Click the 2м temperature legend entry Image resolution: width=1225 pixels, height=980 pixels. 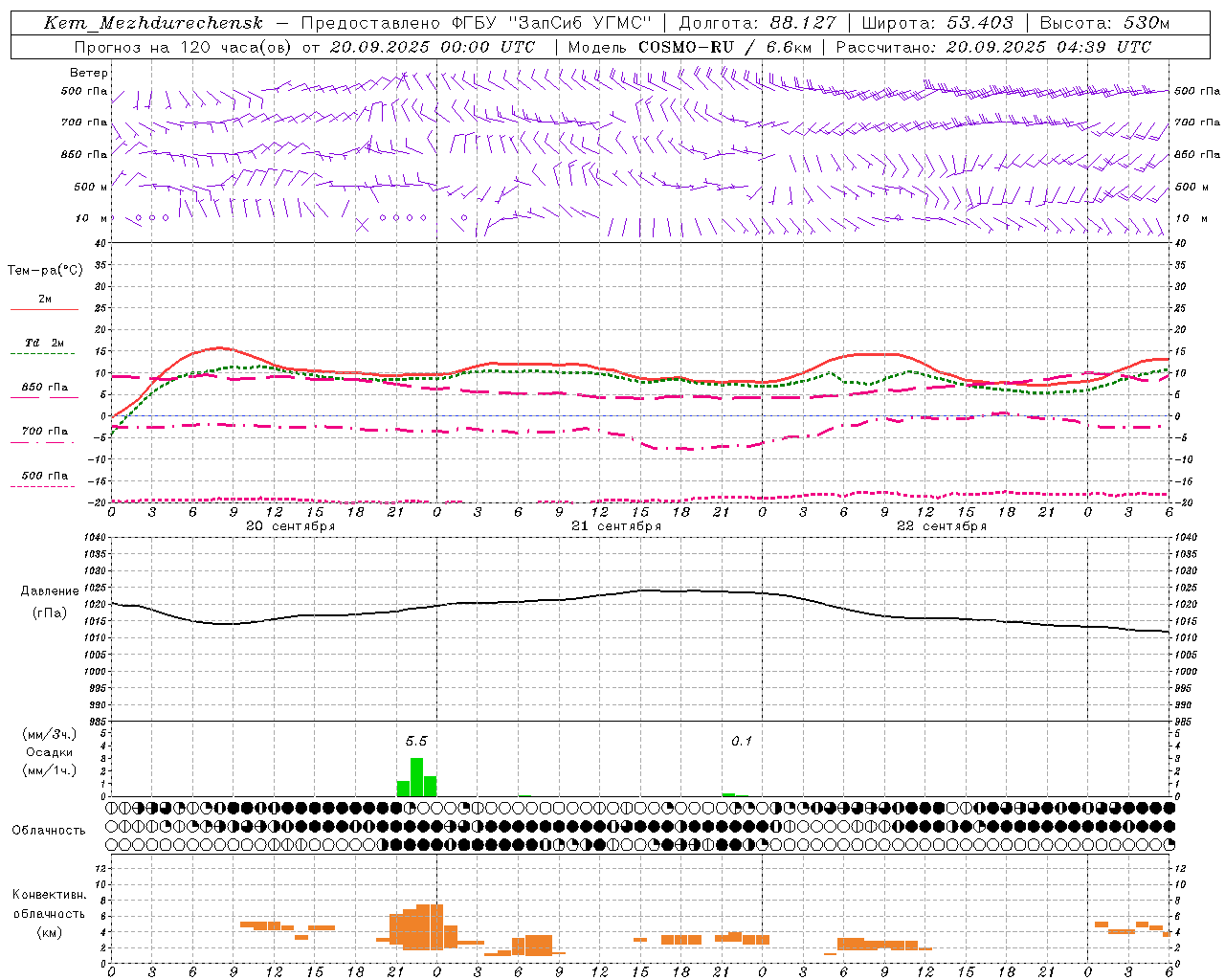point(45,299)
